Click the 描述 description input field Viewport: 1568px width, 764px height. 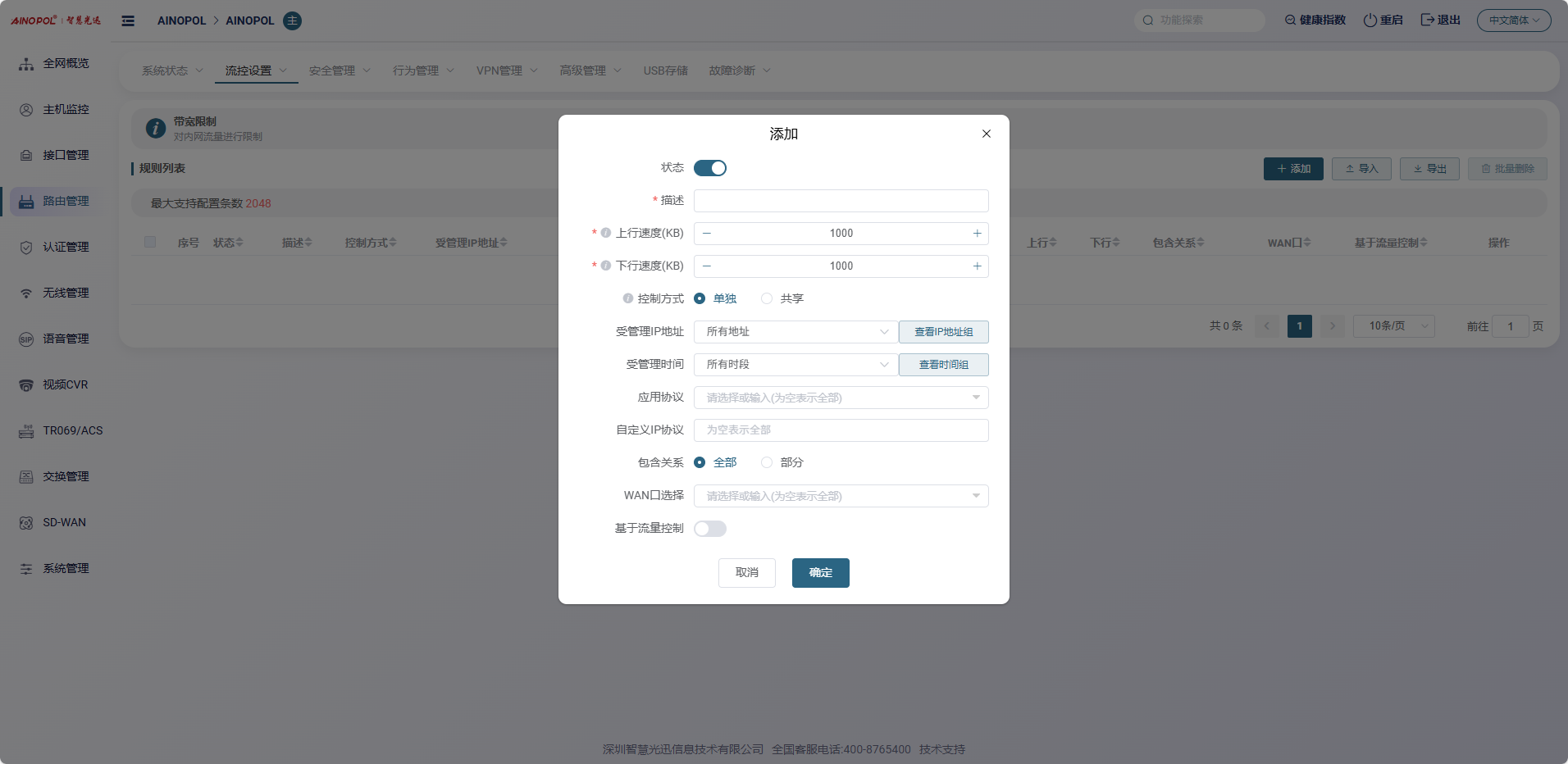[x=841, y=201]
